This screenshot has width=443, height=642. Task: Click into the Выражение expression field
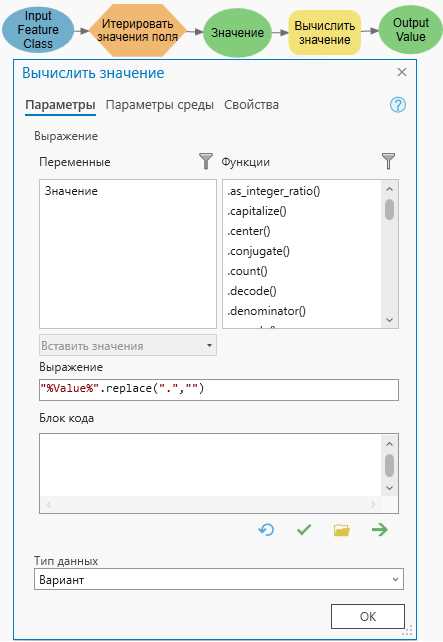(x=219, y=389)
